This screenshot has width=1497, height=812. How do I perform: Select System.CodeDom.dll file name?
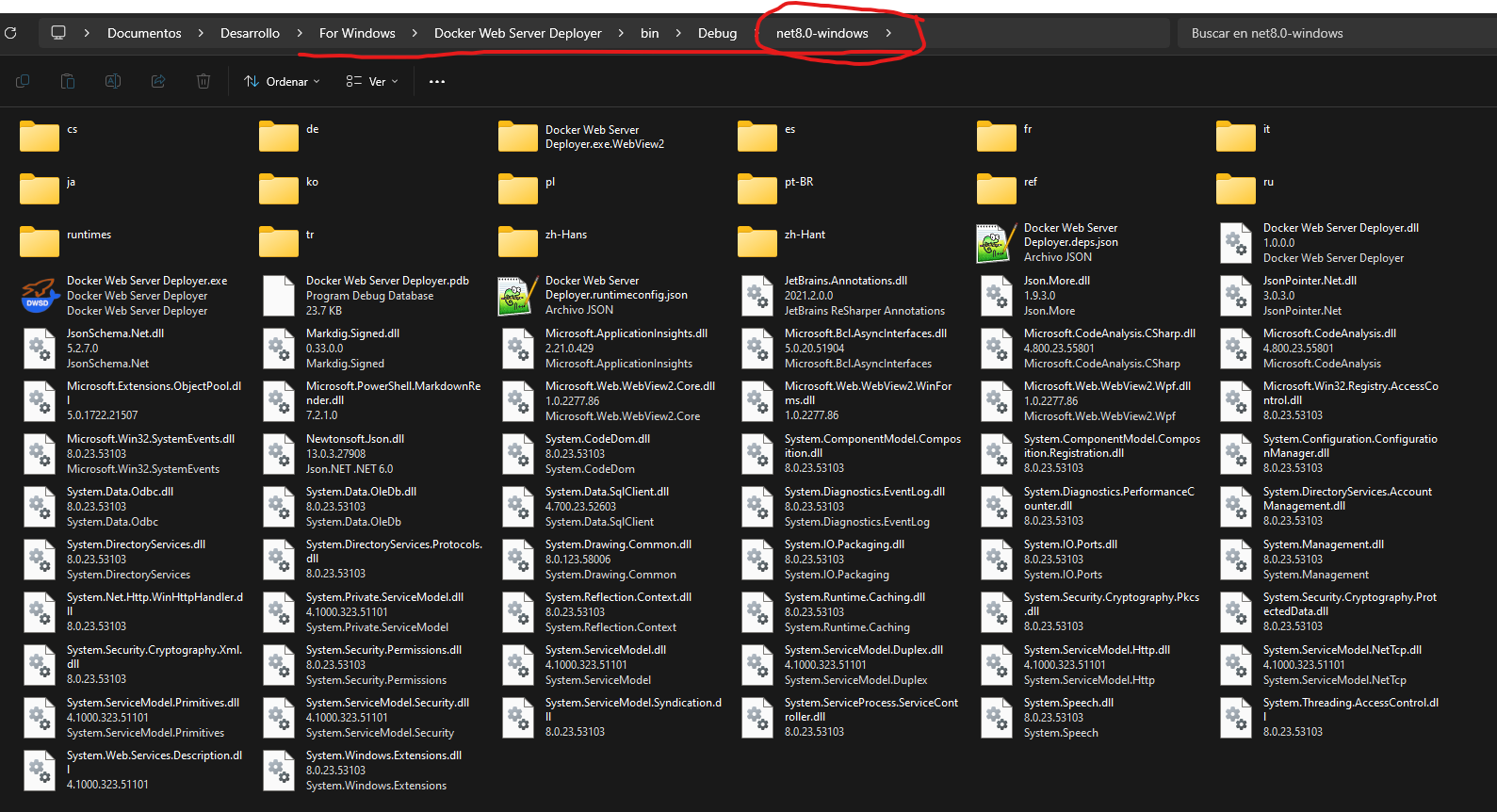[x=597, y=439]
